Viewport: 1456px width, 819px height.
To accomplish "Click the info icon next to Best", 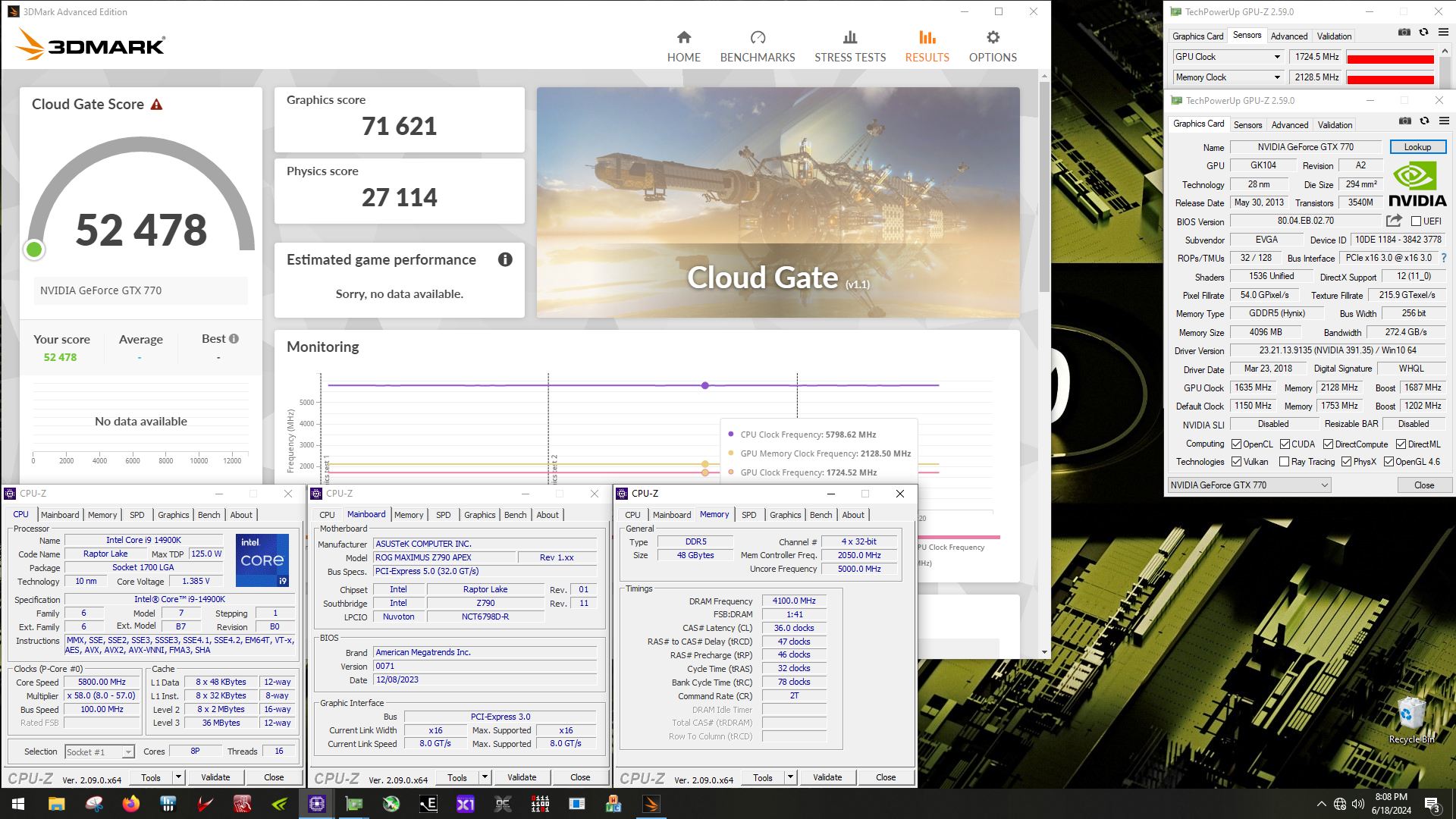I will coord(234,339).
